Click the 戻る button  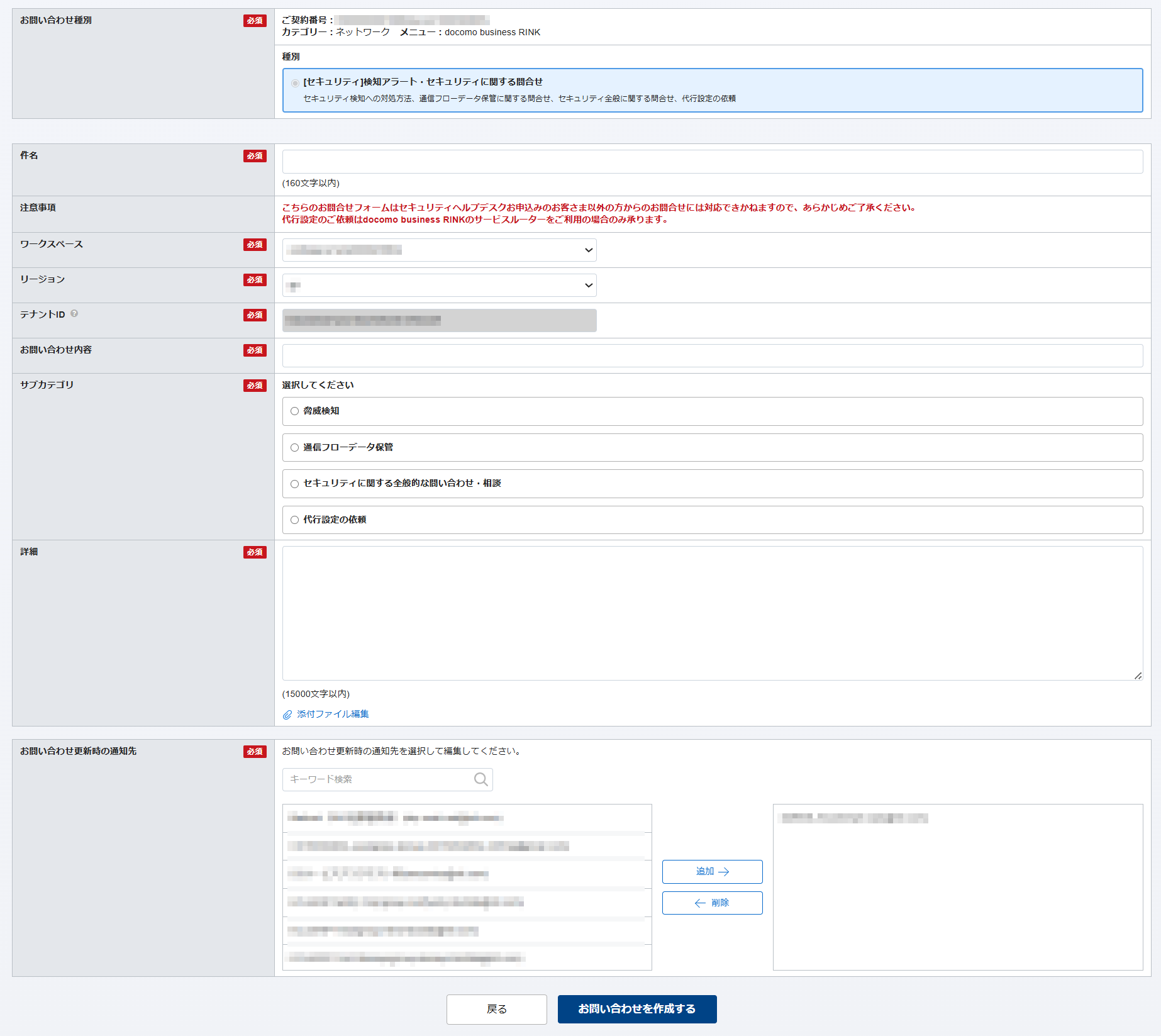click(x=496, y=1009)
